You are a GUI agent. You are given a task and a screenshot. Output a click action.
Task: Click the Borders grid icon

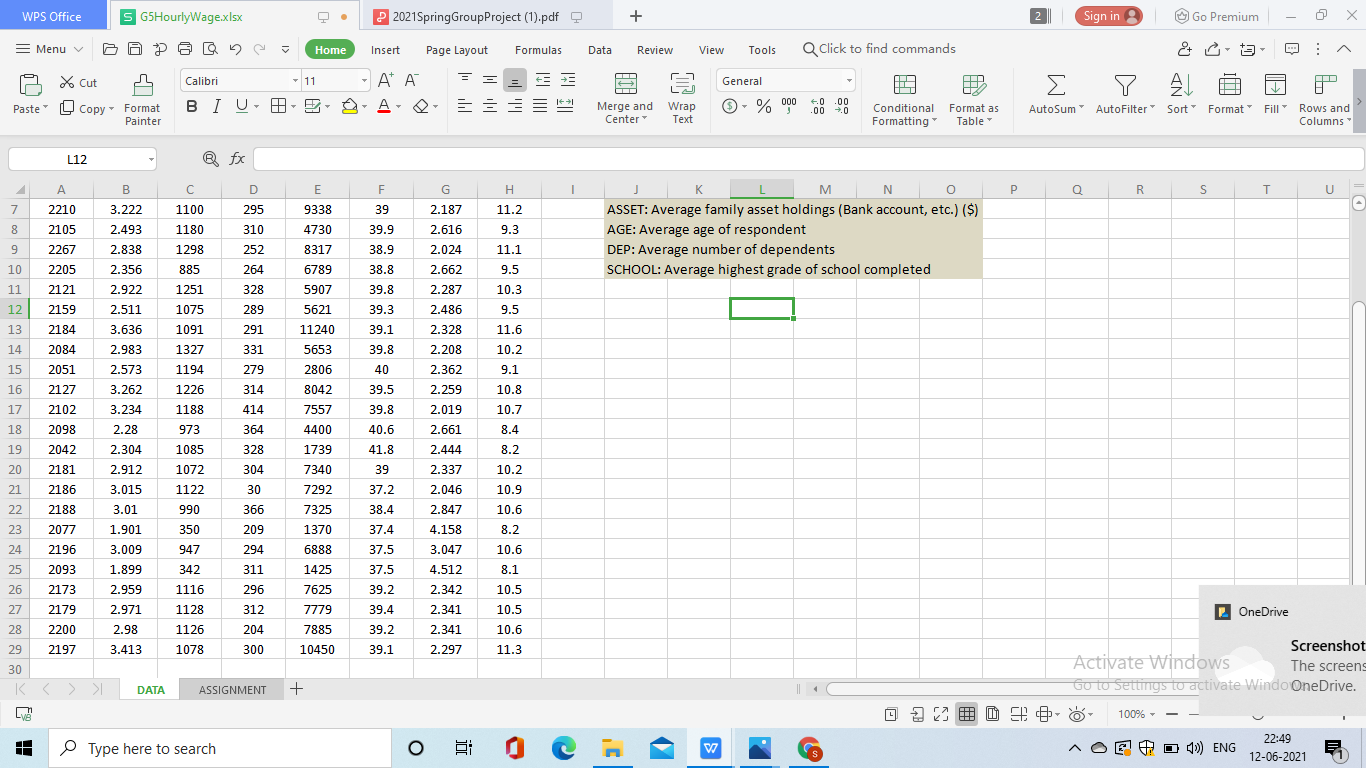tap(278, 106)
